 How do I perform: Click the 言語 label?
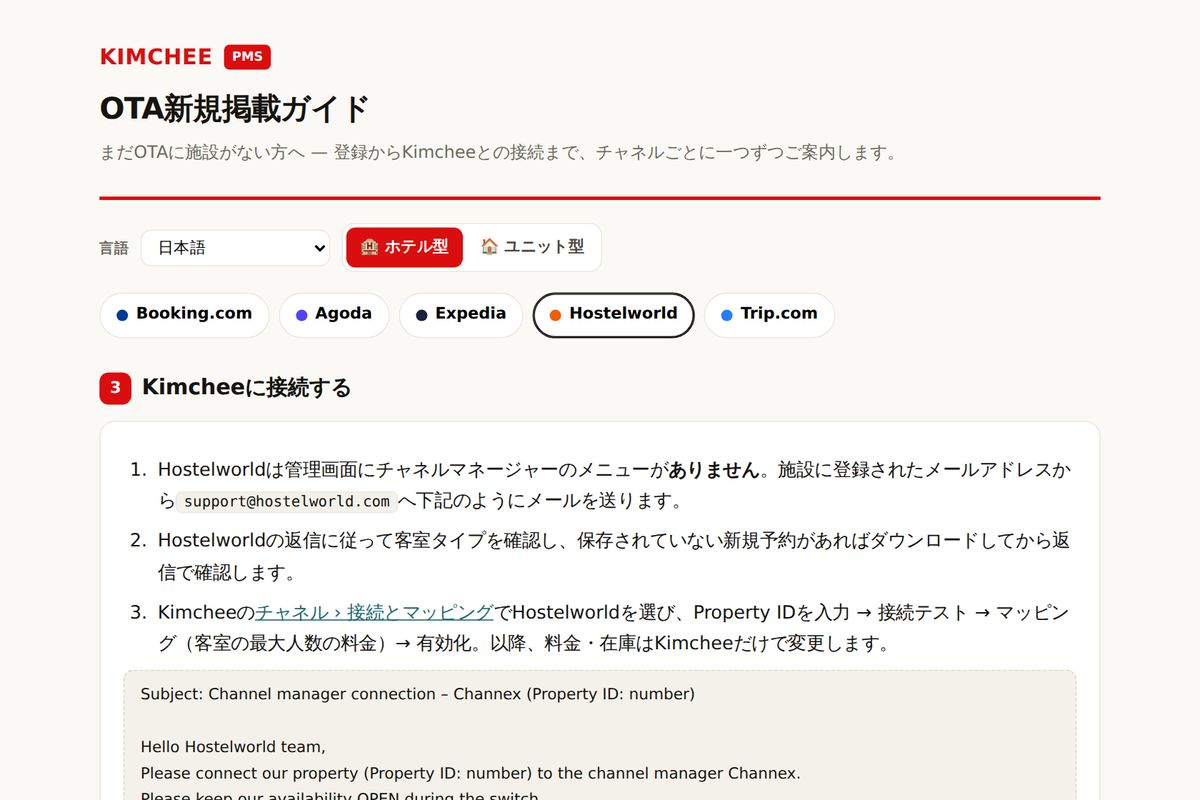114,248
